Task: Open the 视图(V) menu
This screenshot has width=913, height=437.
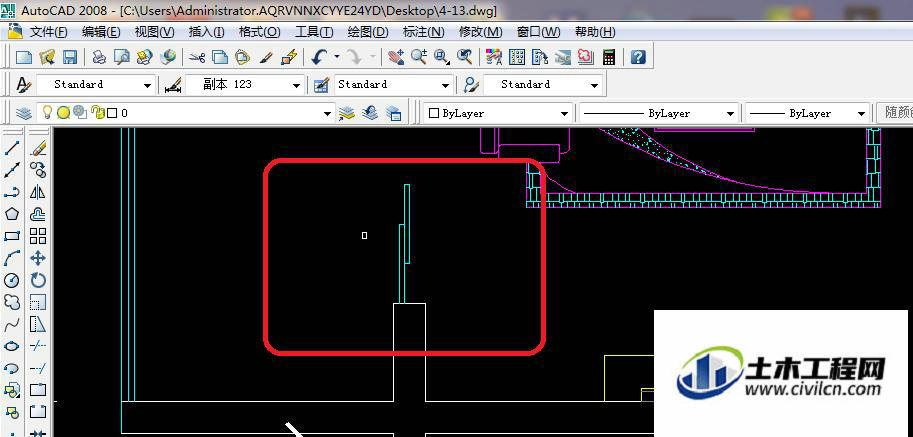Action: [154, 32]
